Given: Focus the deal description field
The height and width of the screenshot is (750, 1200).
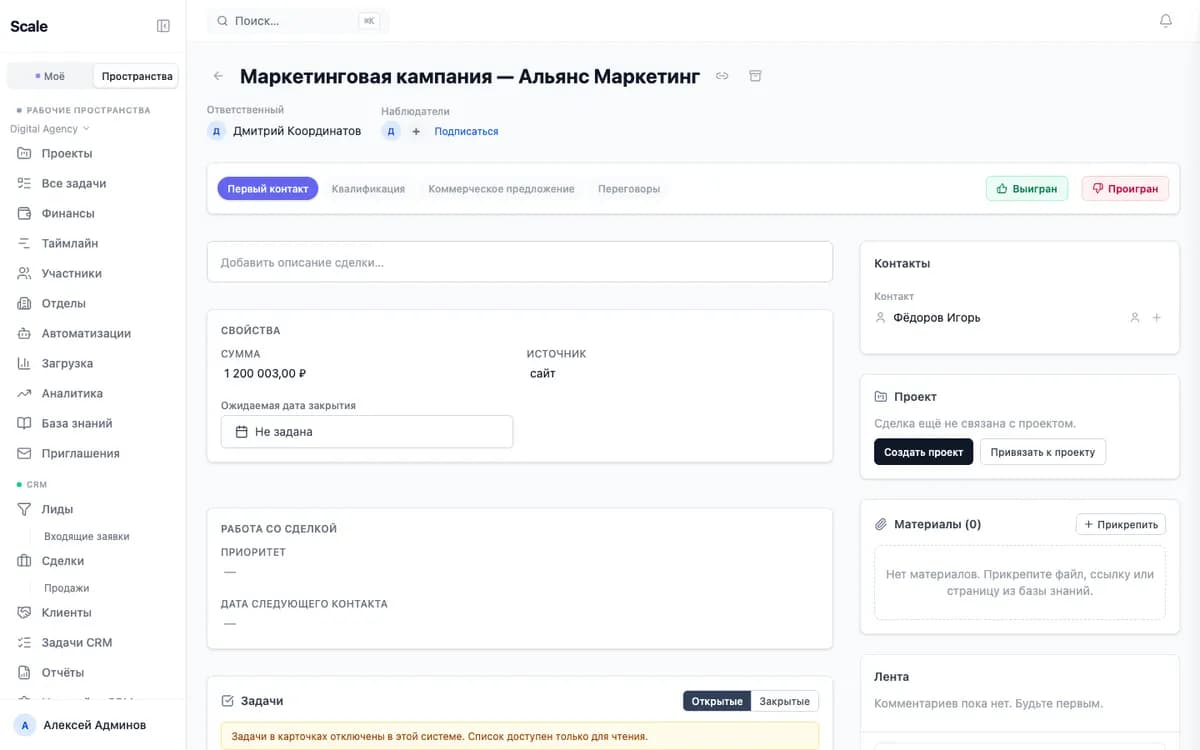Looking at the screenshot, I should pos(520,262).
